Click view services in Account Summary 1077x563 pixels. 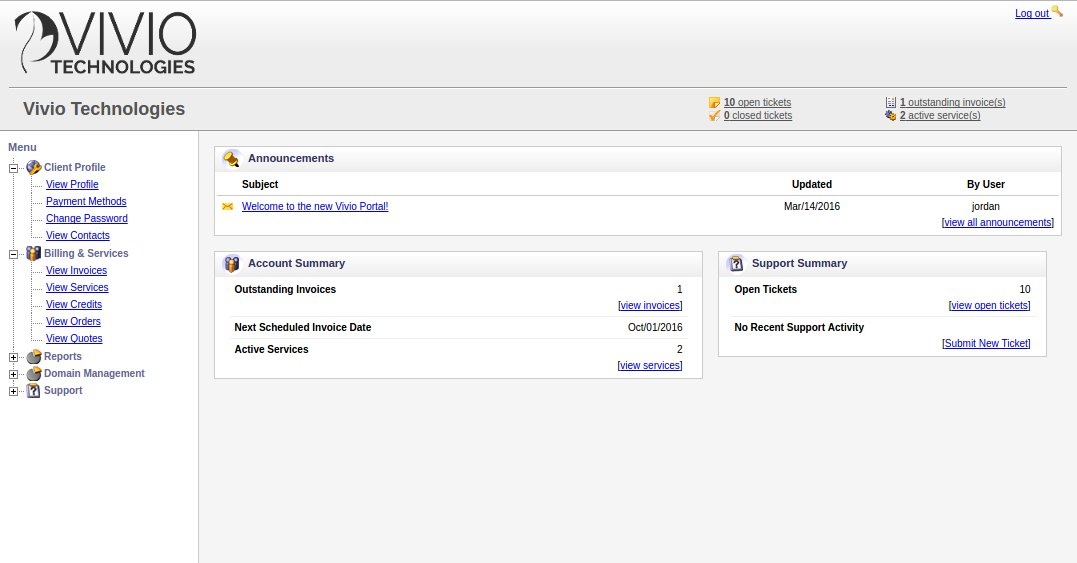coord(649,365)
